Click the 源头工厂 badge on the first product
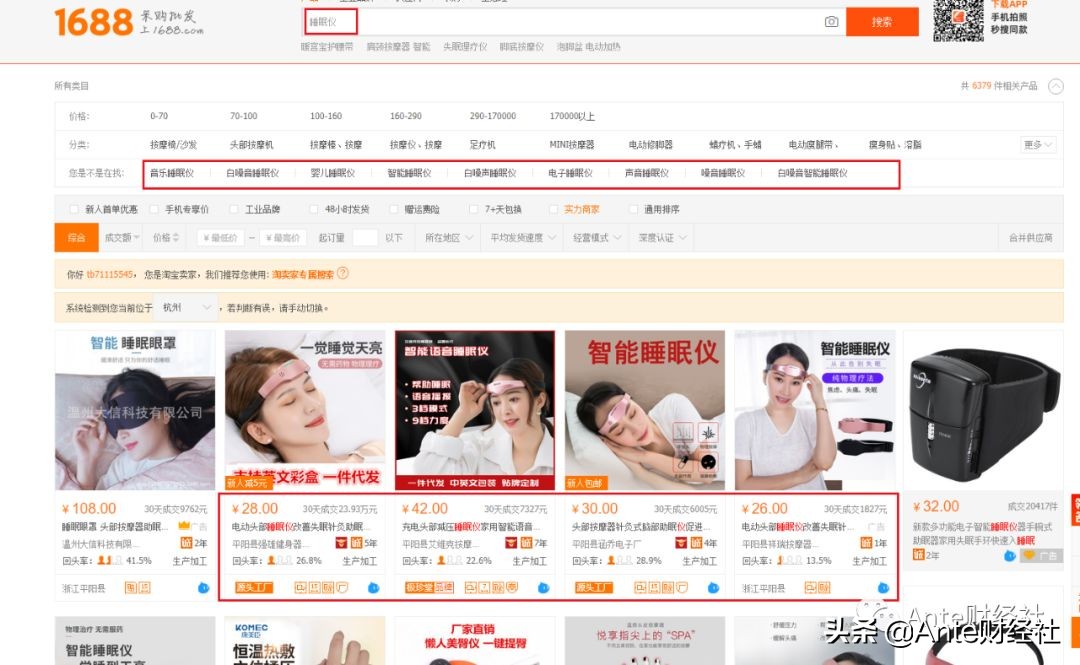The width and height of the screenshot is (1080, 665). click(x=256, y=587)
